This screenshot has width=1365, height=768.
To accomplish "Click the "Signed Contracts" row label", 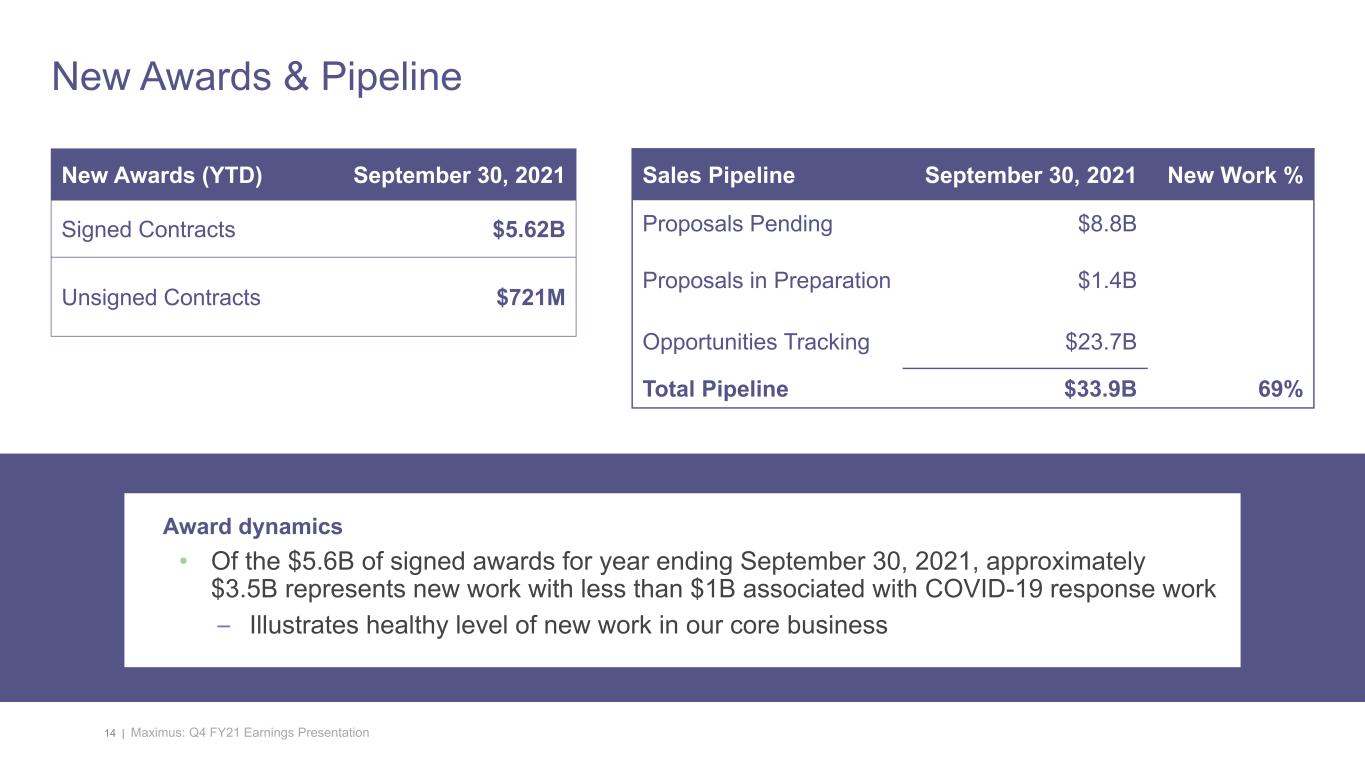I will point(149,230).
